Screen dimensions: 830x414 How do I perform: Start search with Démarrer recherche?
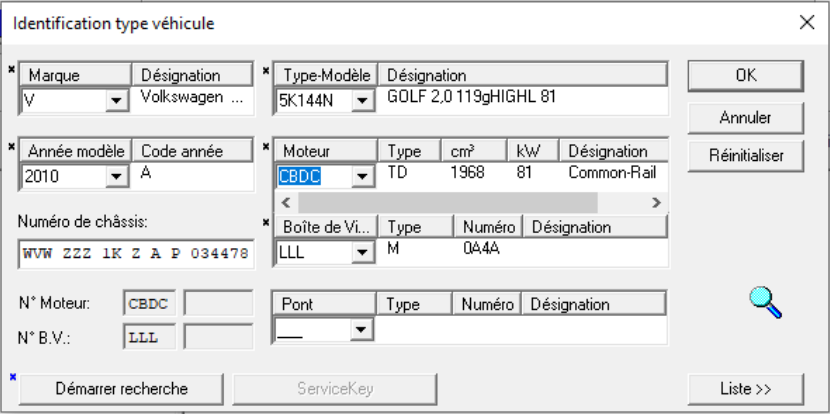tap(121, 389)
